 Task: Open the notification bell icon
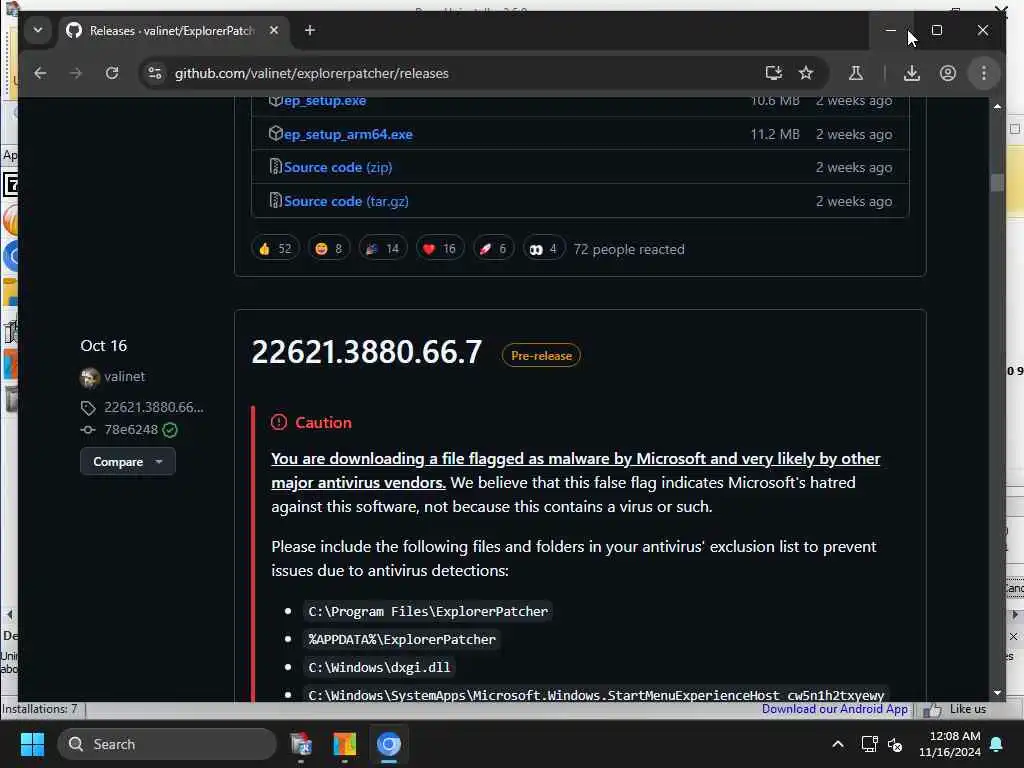[x=996, y=744]
